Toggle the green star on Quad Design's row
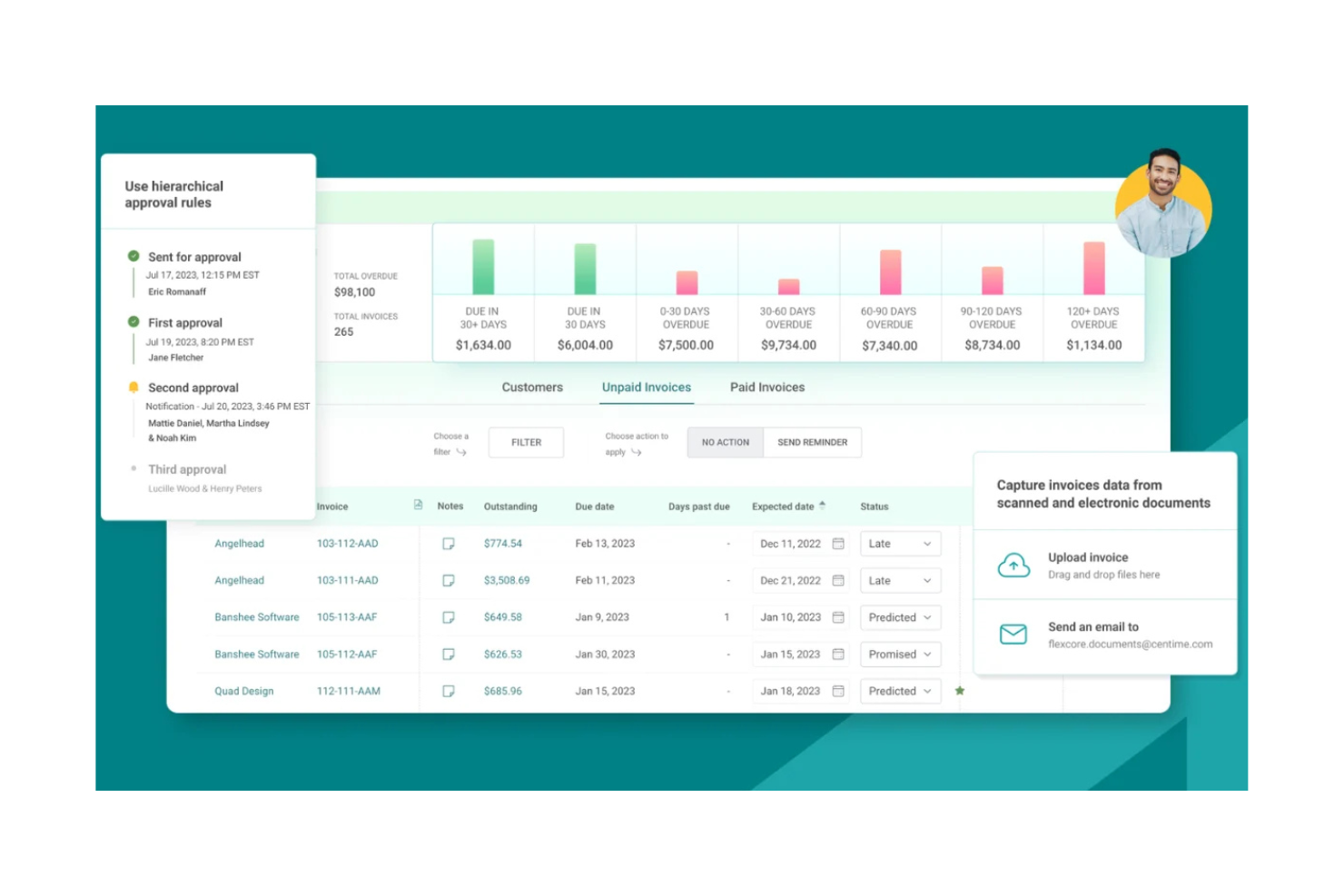The width and height of the screenshot is (1344, 896). point(960,691)
